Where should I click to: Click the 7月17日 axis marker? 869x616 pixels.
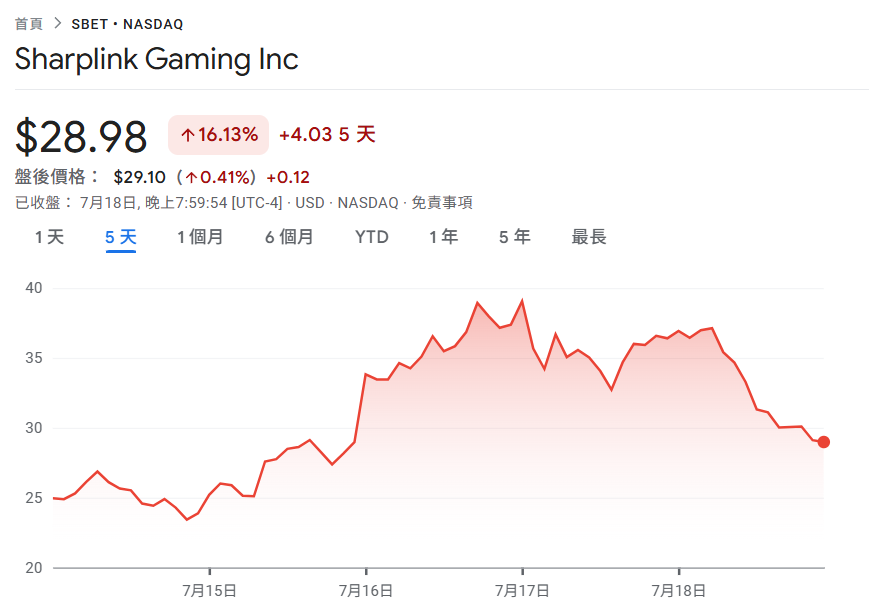pyautogui.click(x=522, y=590)
